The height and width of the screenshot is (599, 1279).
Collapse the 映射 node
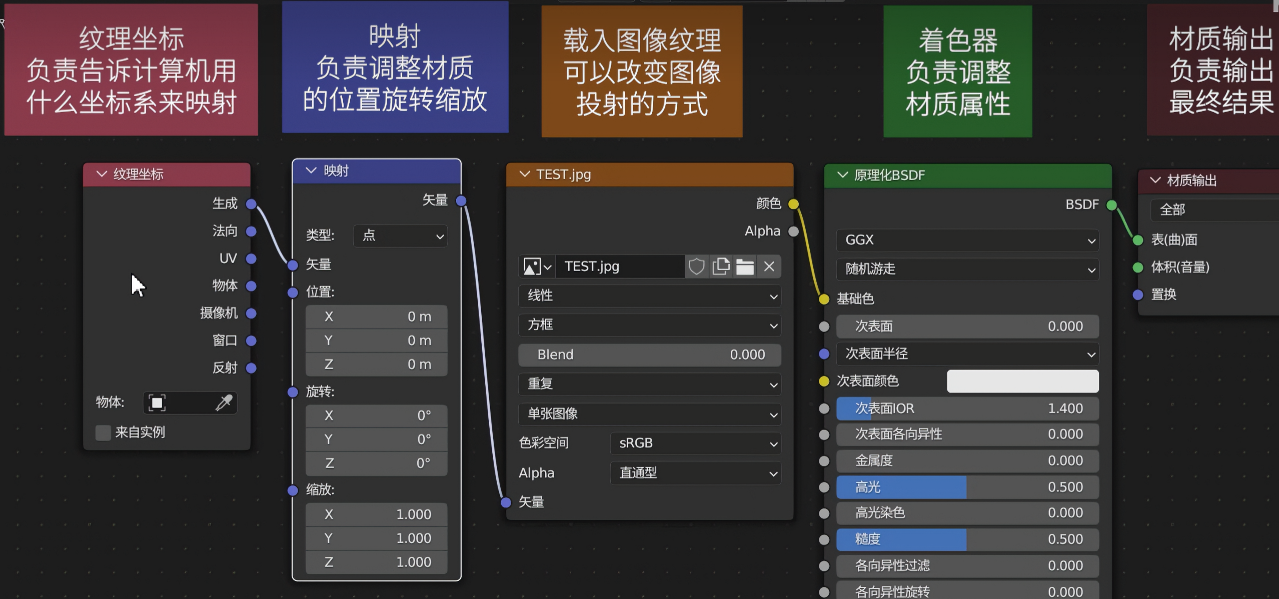click(310, 171)
